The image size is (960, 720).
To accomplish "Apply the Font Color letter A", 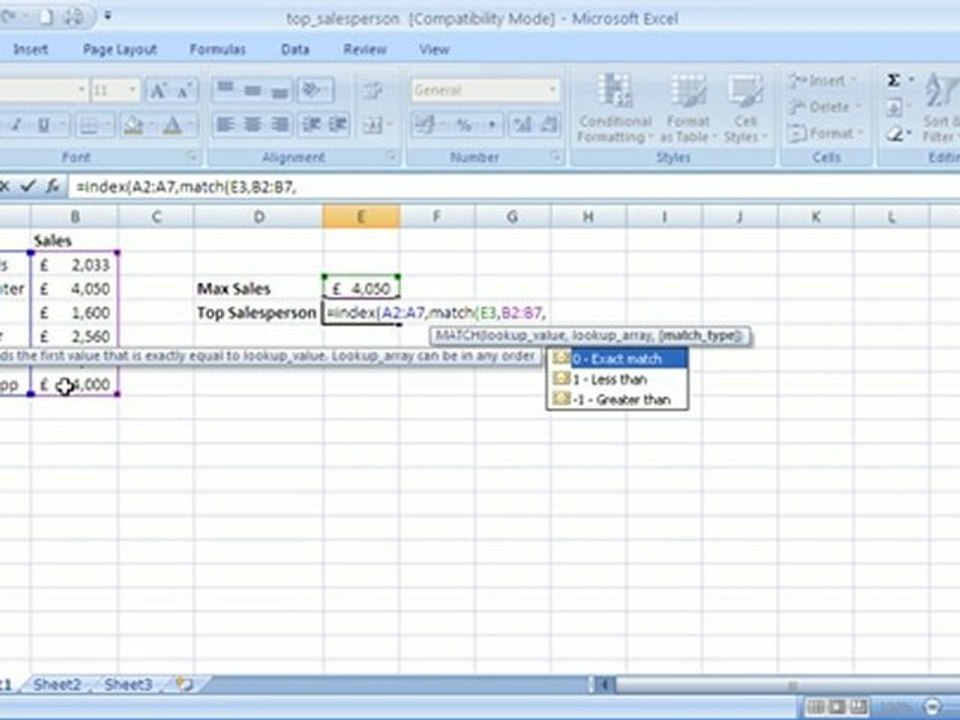I will [173, 126].
